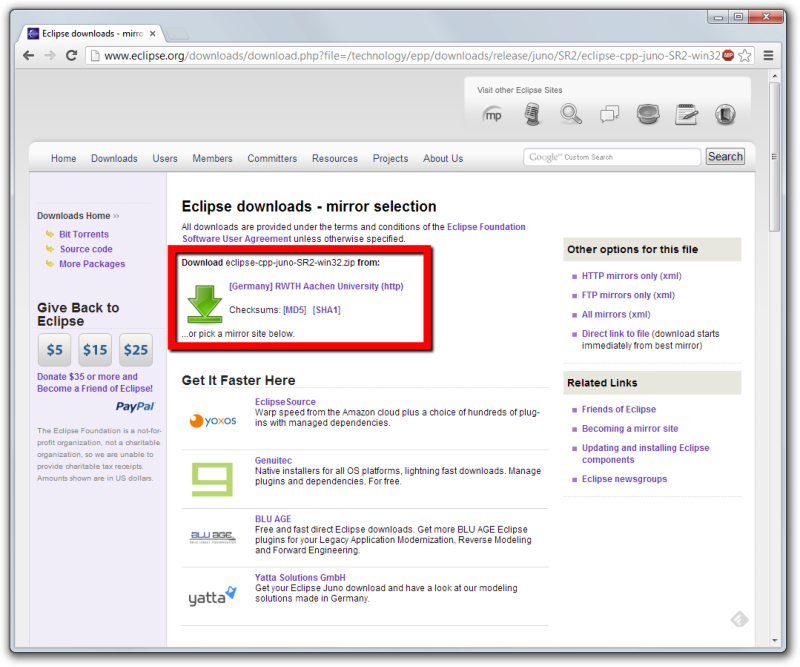This screenshot has height=667, width=800.
Task: Reload the page with the refresh icon
Action: pos(71,55)
